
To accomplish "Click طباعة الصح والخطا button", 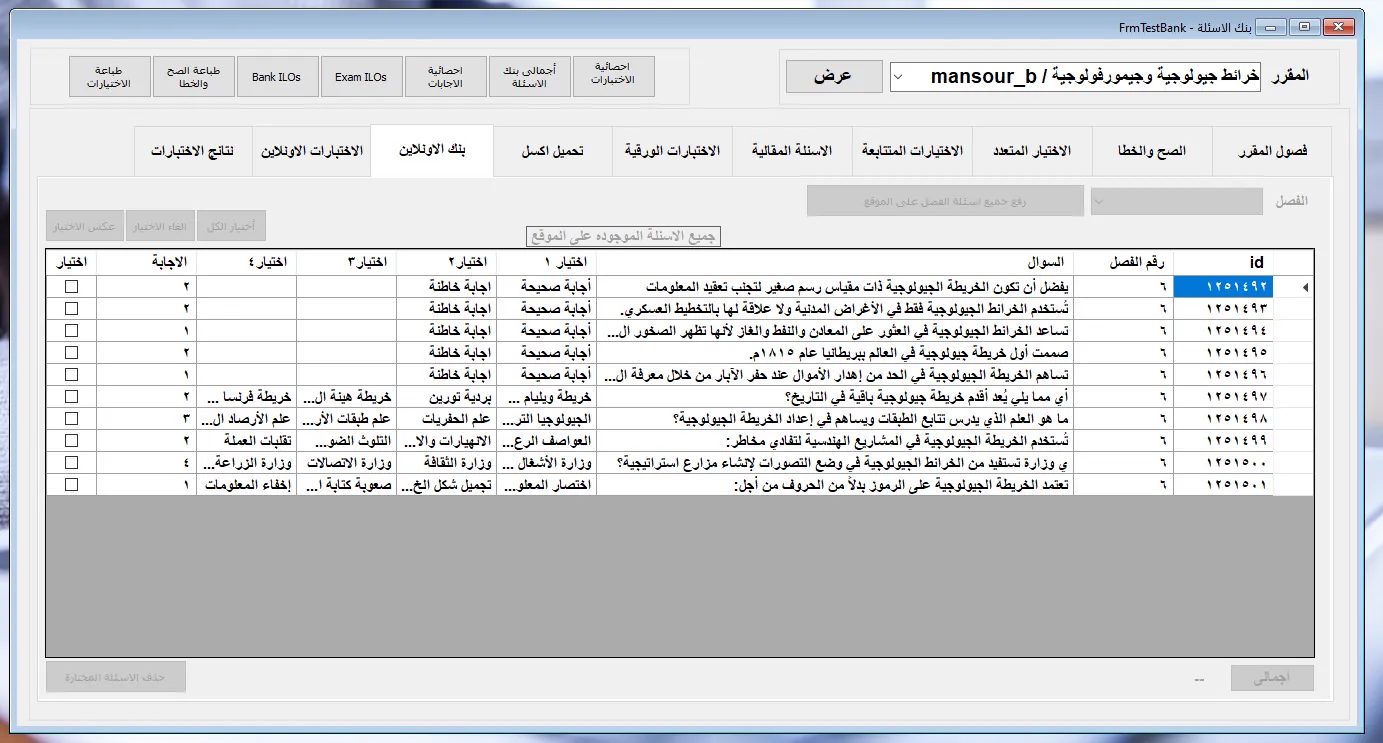I will [194, 77].
